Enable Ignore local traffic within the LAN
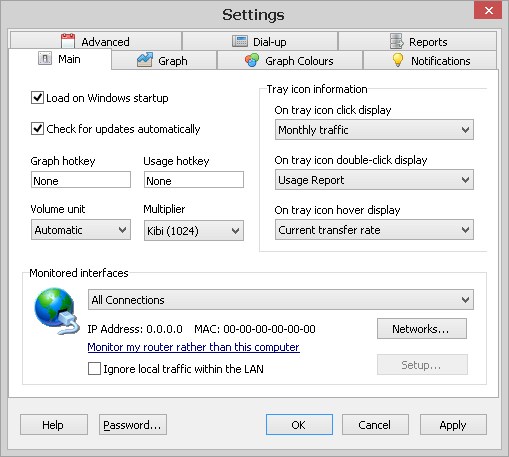 point(94,369)
